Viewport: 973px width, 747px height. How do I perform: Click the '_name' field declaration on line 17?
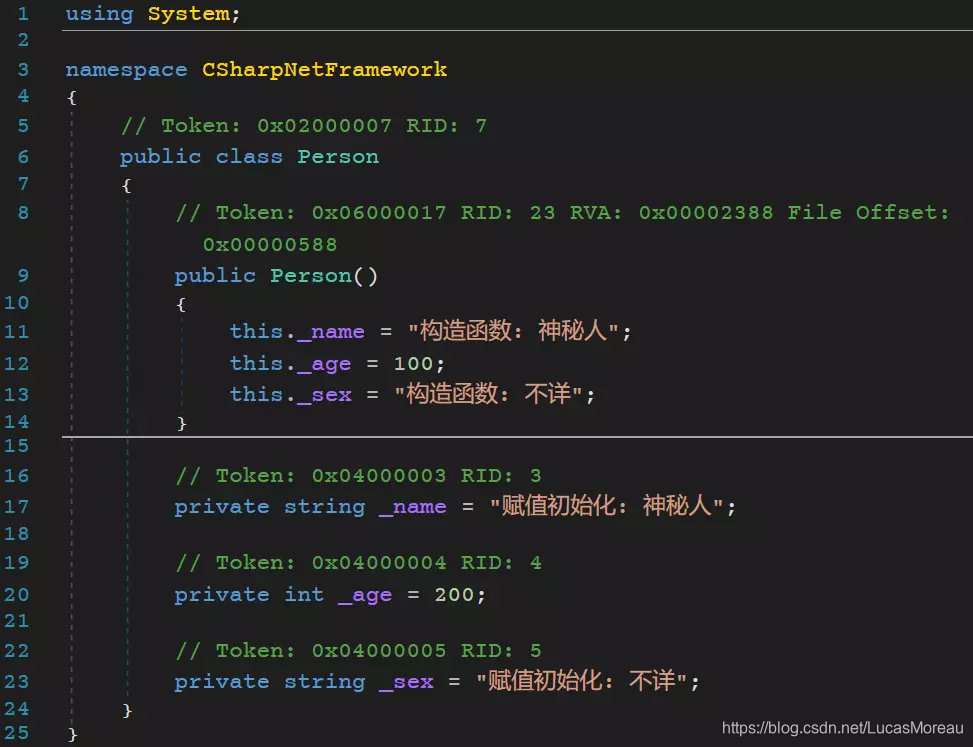click(413, 507)
